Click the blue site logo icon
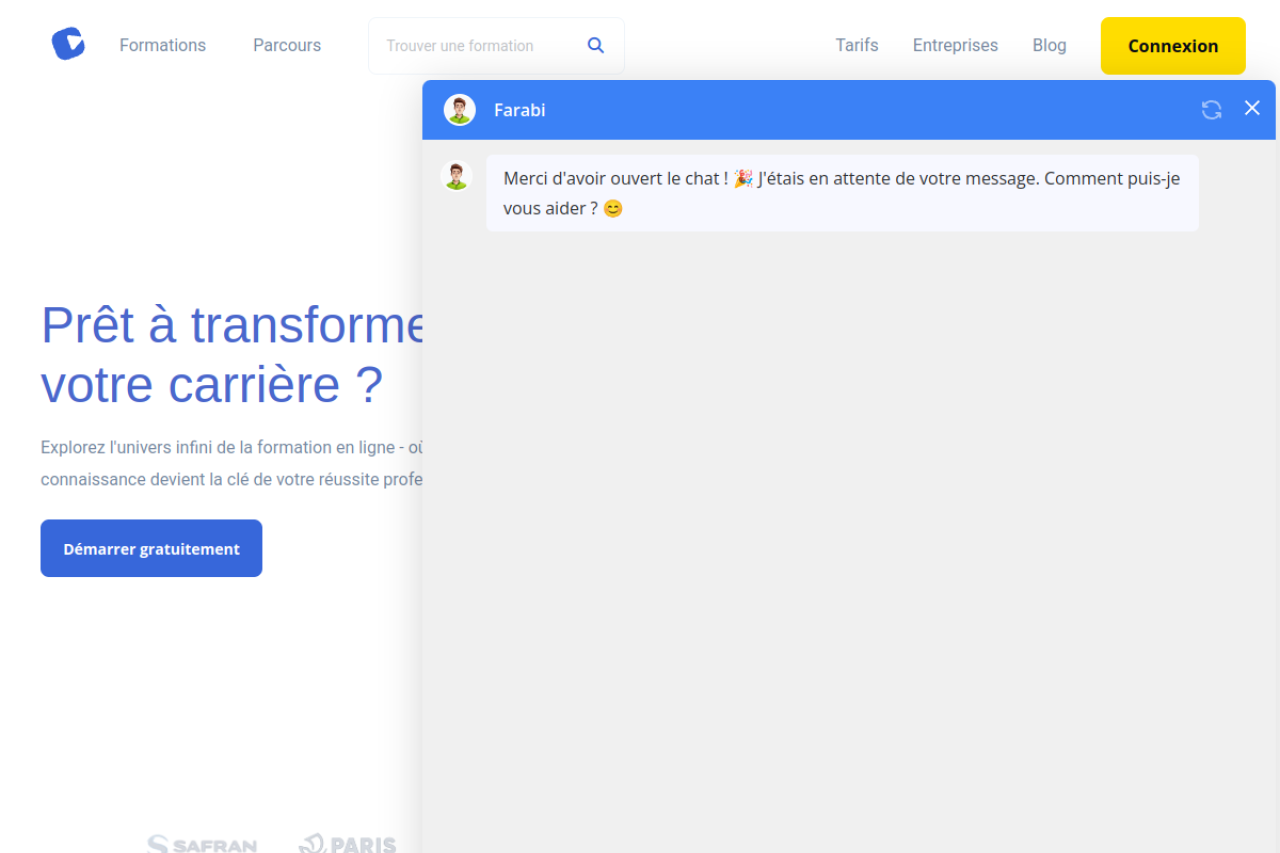The image size is (1280, 853). click(68, 44)
